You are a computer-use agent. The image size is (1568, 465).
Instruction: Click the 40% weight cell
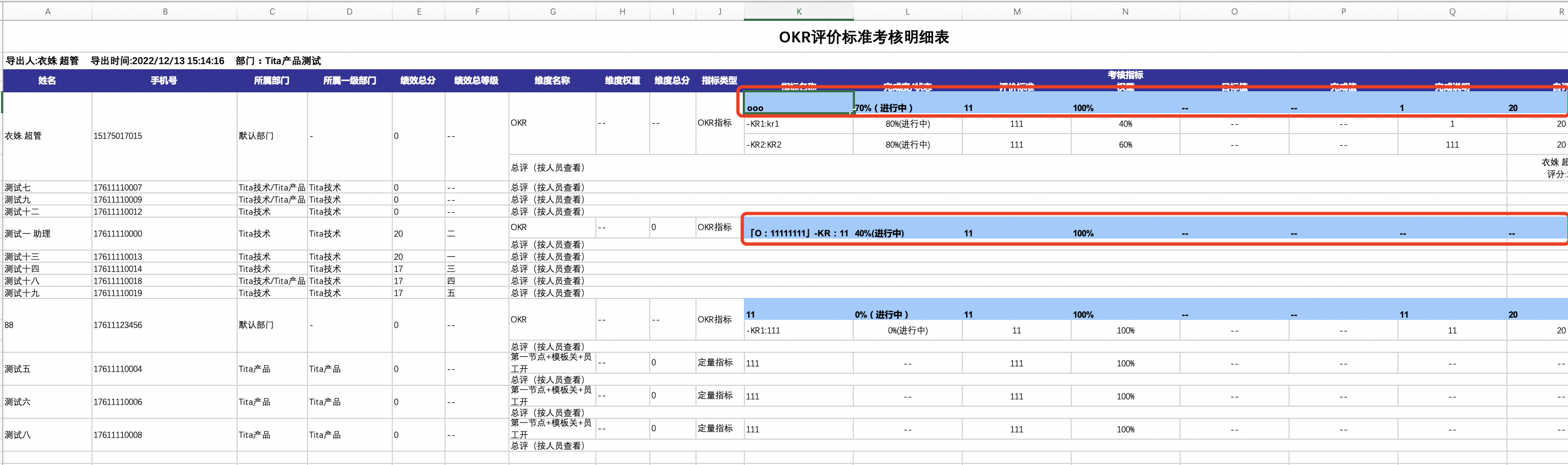1125,124
